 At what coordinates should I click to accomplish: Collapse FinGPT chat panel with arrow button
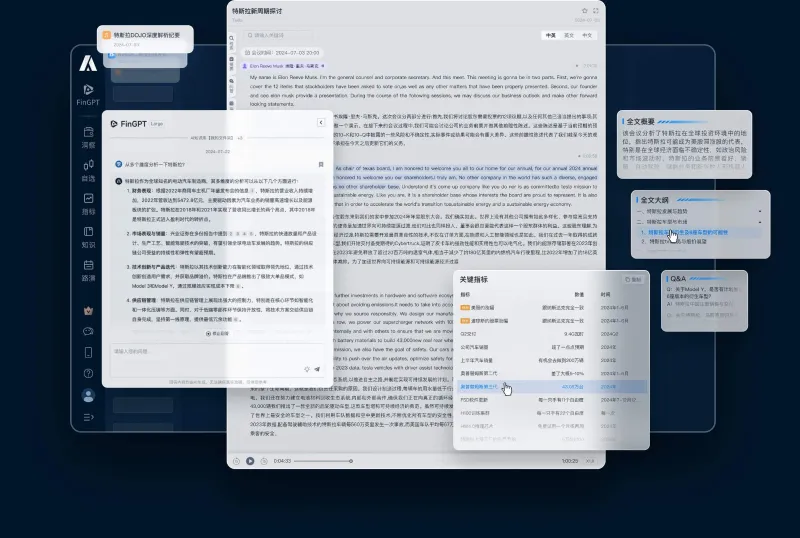click(320, 123)
